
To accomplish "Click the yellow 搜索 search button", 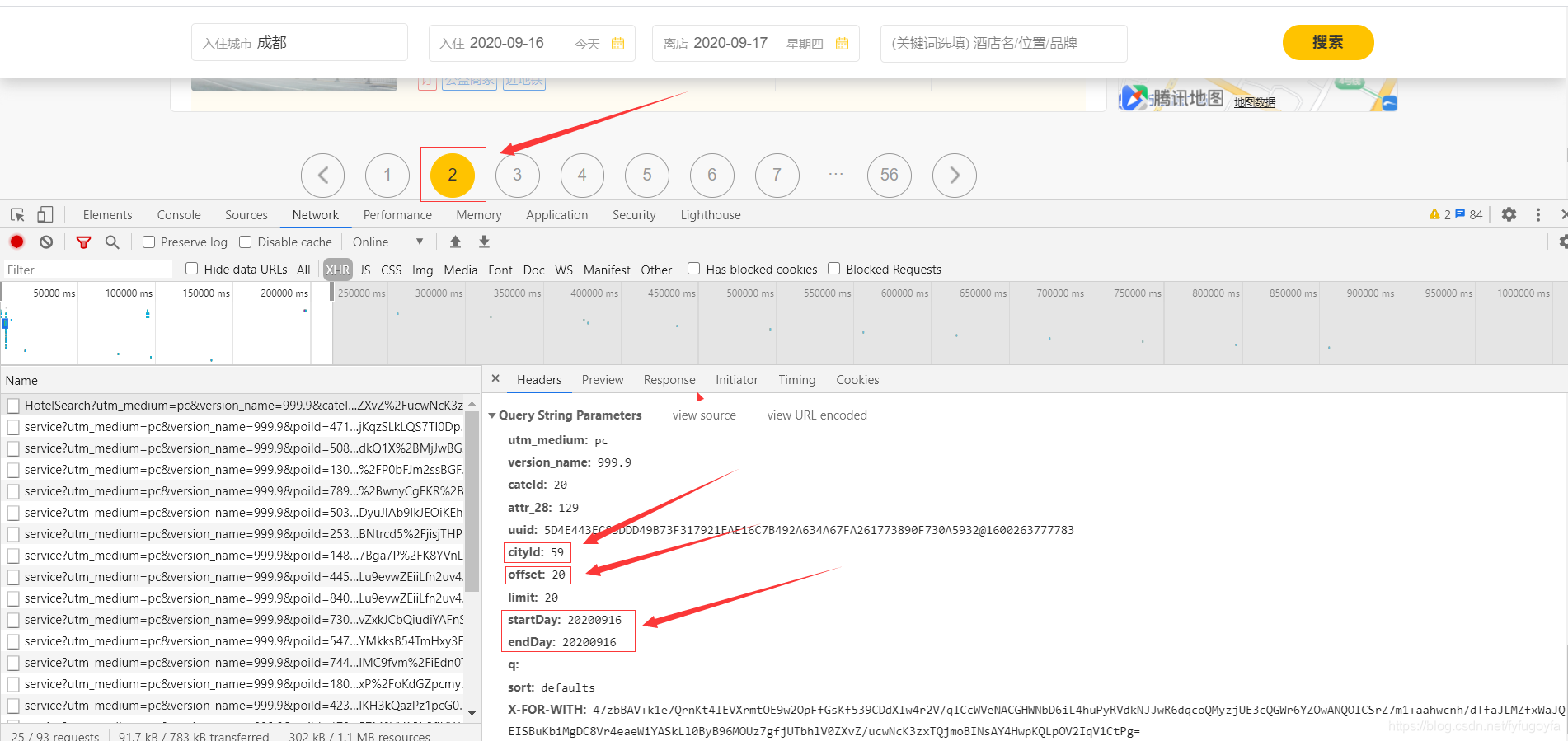I will pos(1328,42).
